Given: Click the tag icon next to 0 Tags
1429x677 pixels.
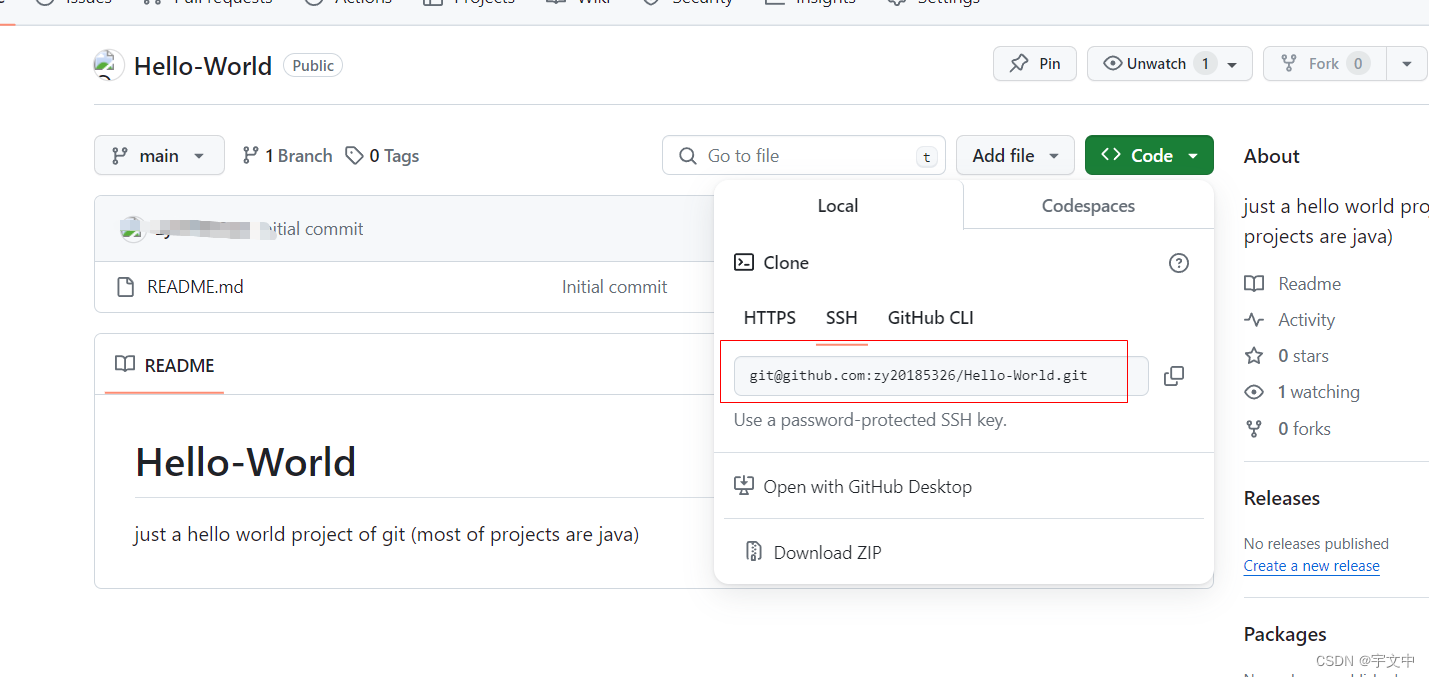Looking at the screenshot, I should click(x=354, y=155).
